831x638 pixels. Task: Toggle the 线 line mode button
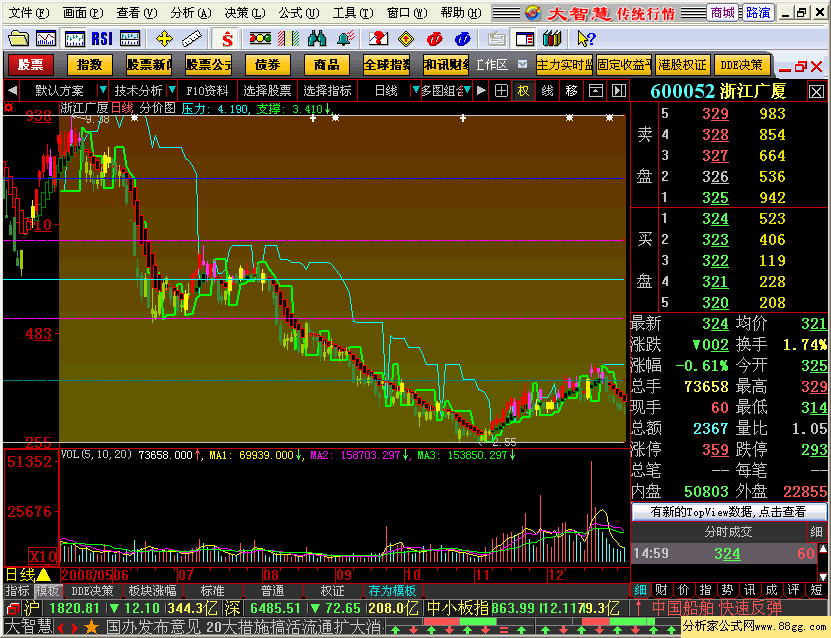coord(547,91)
